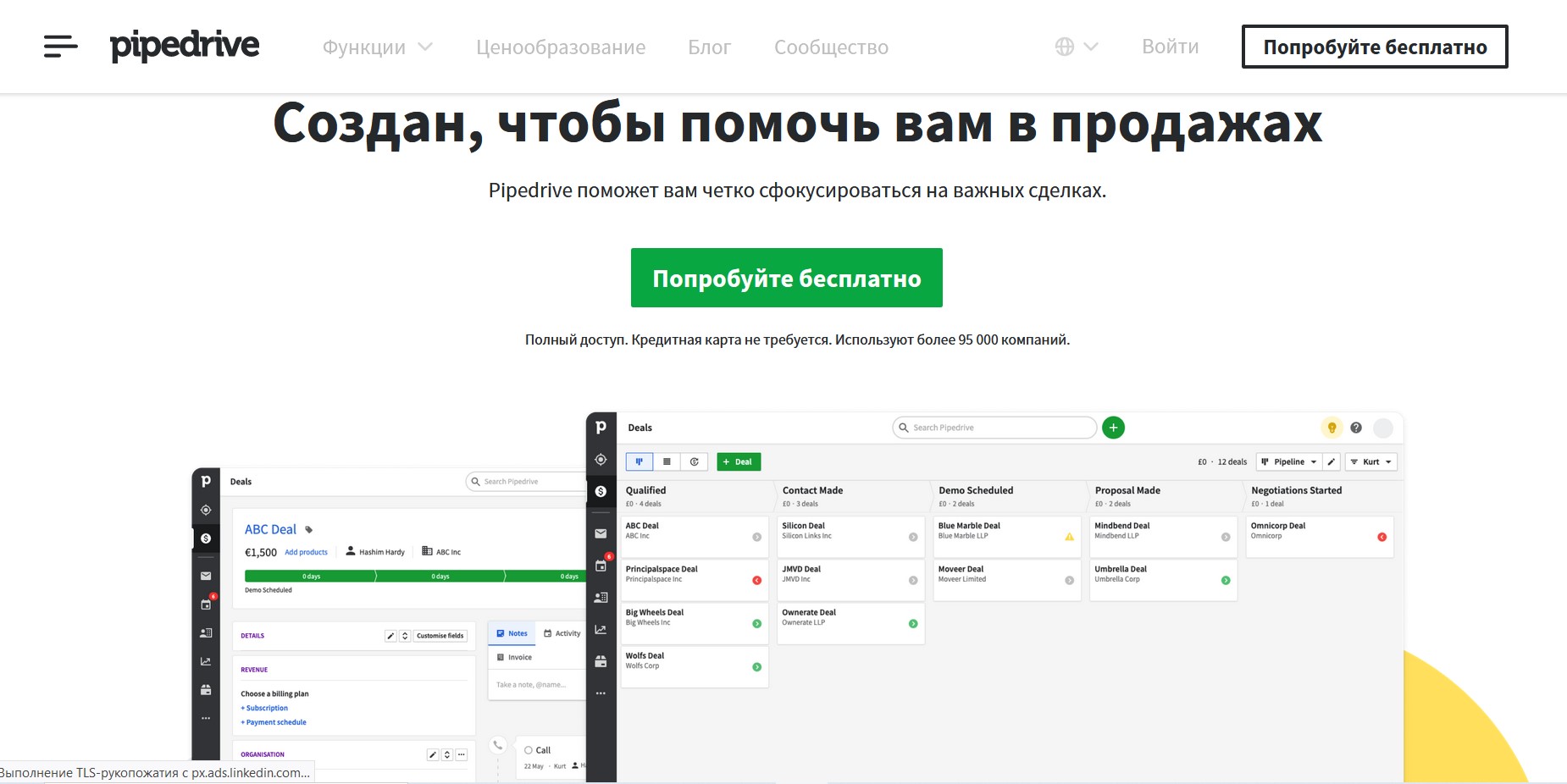Open the Ценообразование menu item

[560, 47]
